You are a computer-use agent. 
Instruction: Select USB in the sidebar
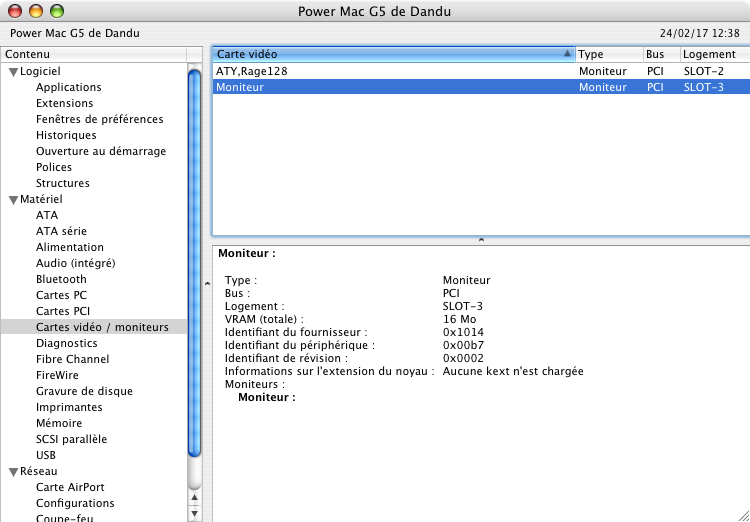point(45,455)
